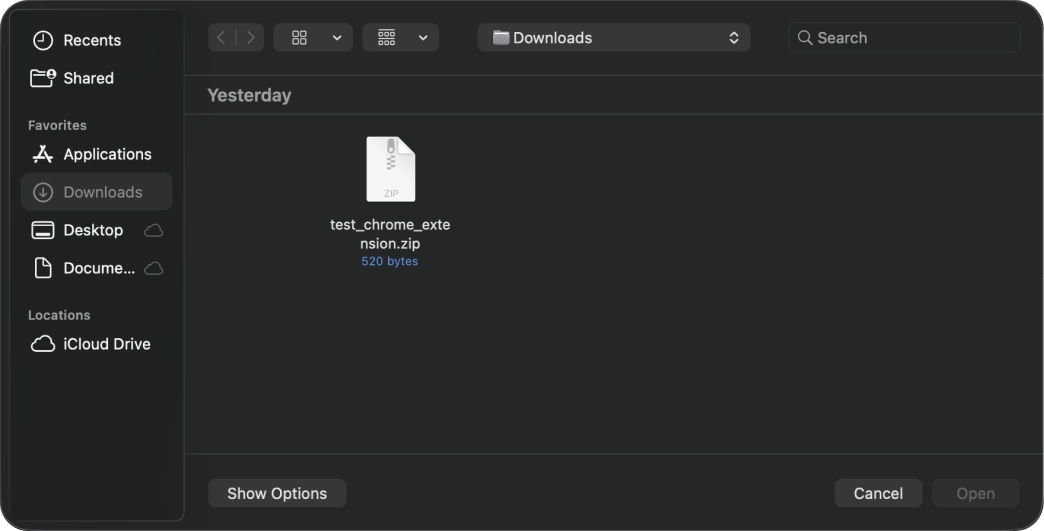Click the 520 bytes size label

[x=390, y=262]
